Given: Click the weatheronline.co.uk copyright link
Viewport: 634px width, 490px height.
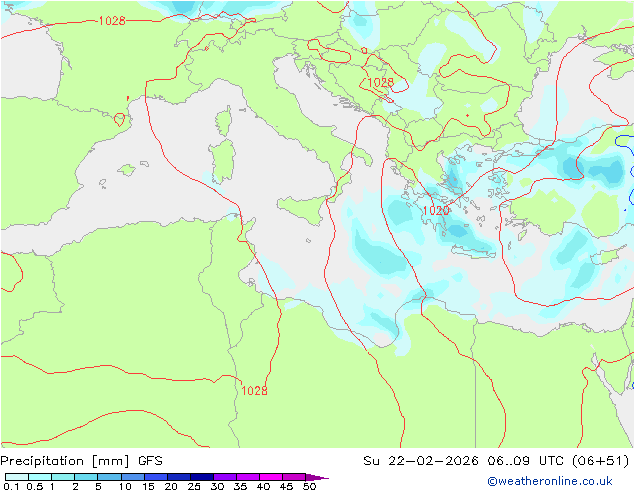Looking at the screenshot, I should (550, 481).
